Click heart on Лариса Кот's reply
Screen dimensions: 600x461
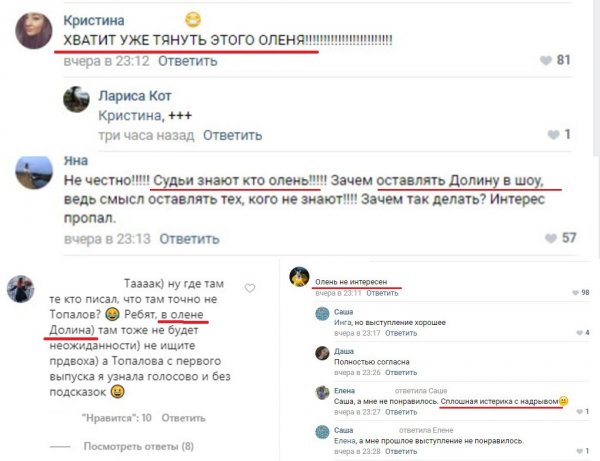point(553,135)
